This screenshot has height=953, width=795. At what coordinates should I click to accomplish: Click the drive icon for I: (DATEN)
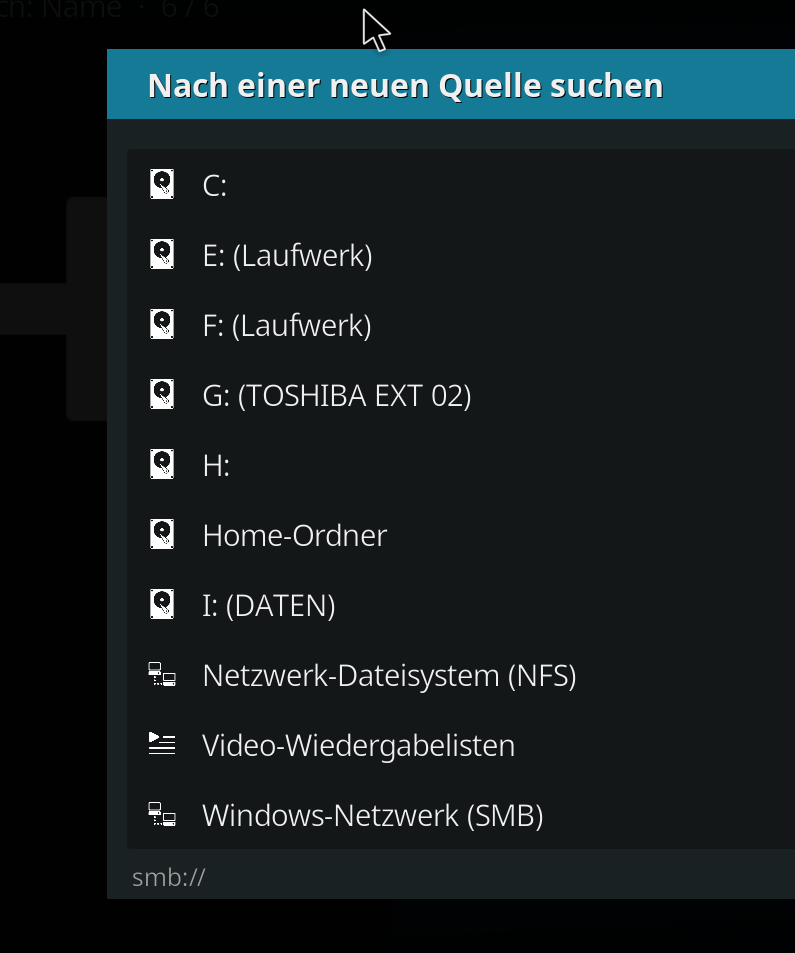[x=162, y=604]
